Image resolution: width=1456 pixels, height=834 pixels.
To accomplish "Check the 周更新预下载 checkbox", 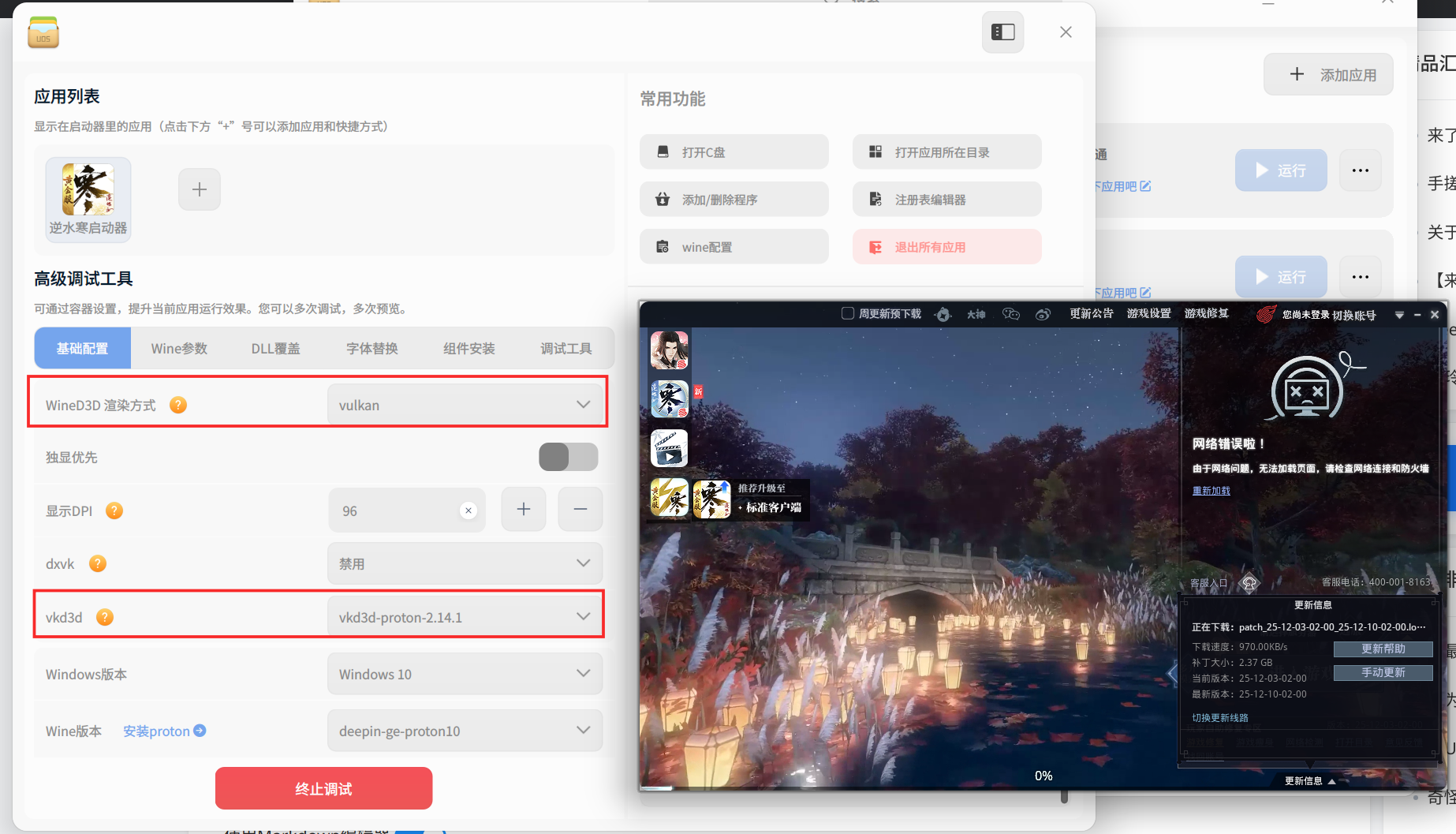I will 848,313.
